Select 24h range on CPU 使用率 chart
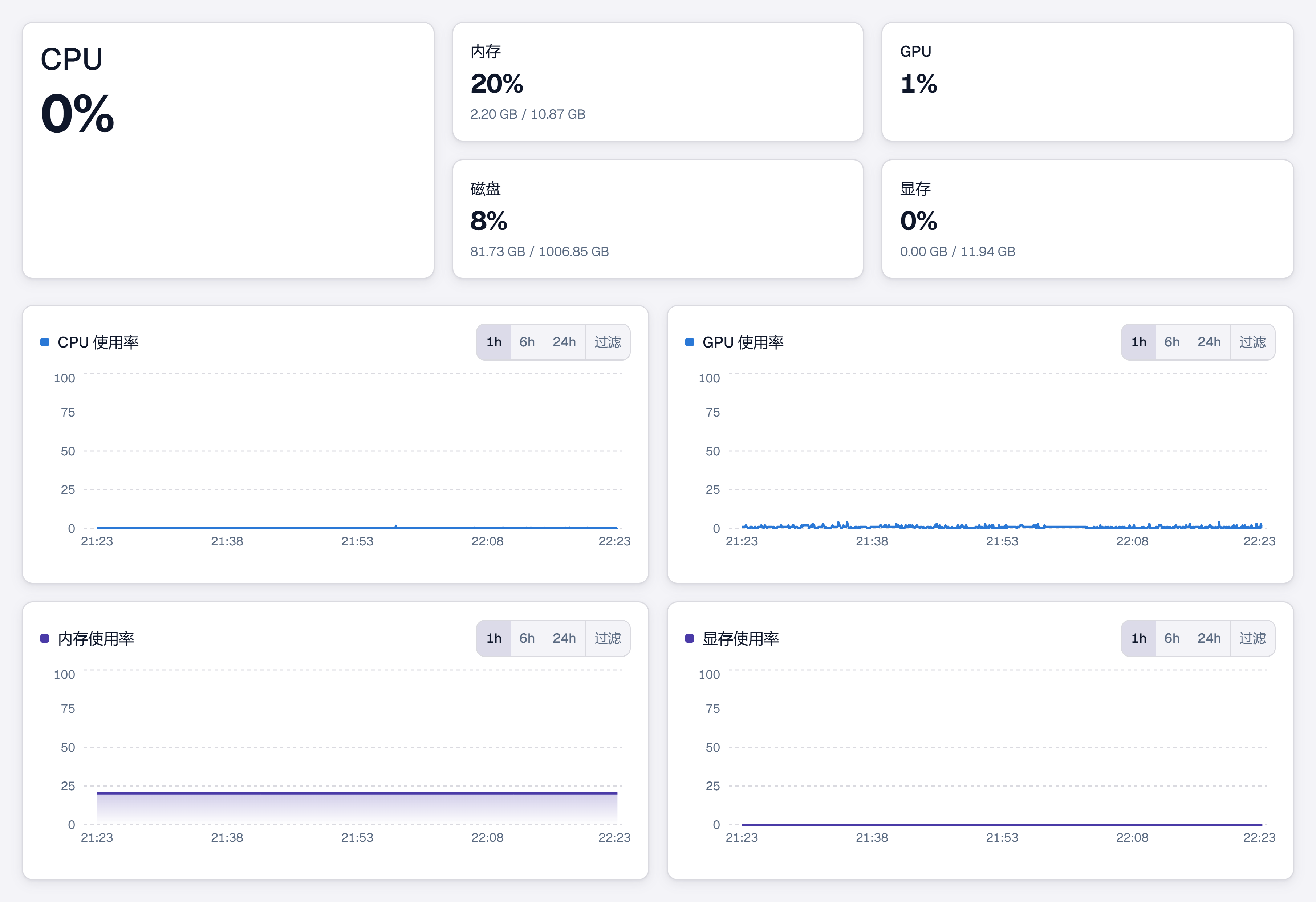 tap(564, 342)
